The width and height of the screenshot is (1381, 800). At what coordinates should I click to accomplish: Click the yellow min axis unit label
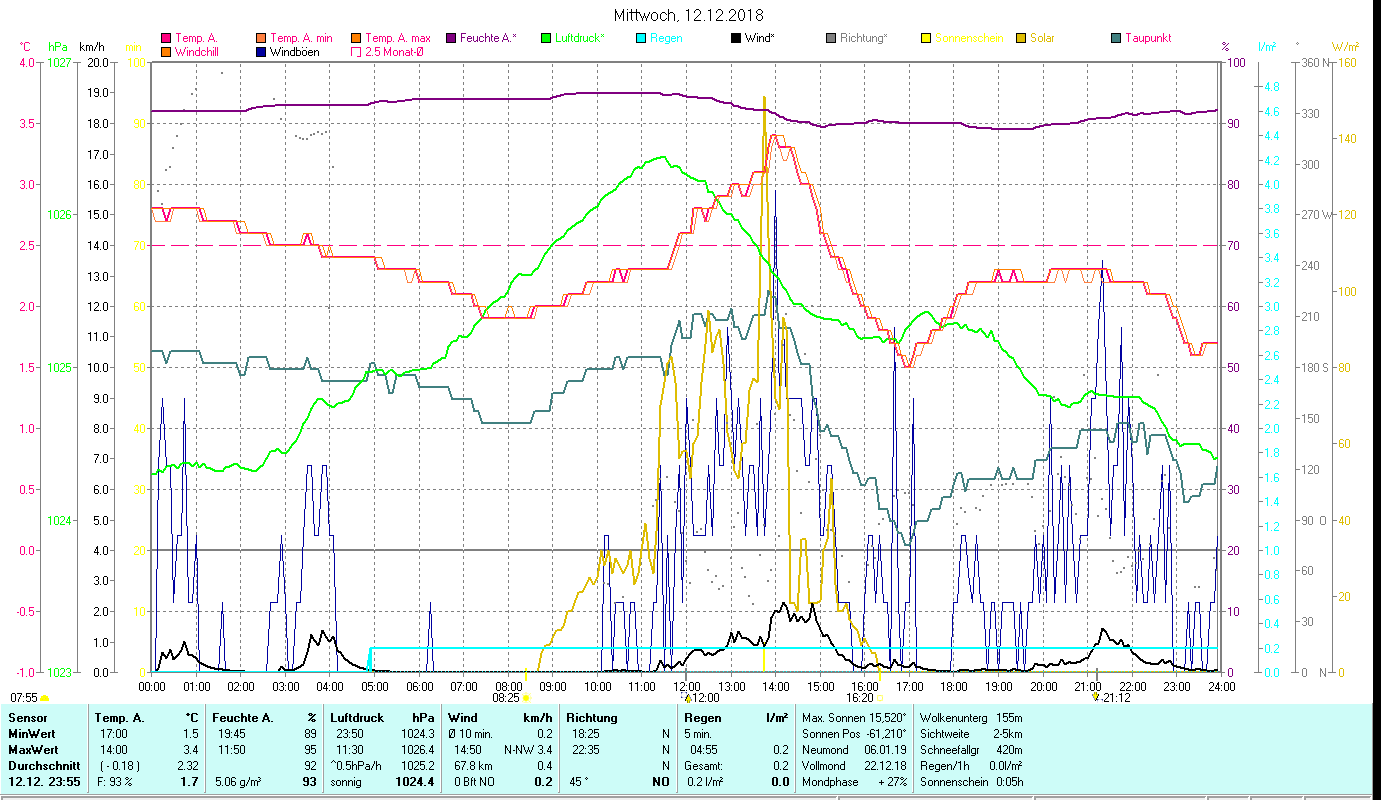pos(133,47)
